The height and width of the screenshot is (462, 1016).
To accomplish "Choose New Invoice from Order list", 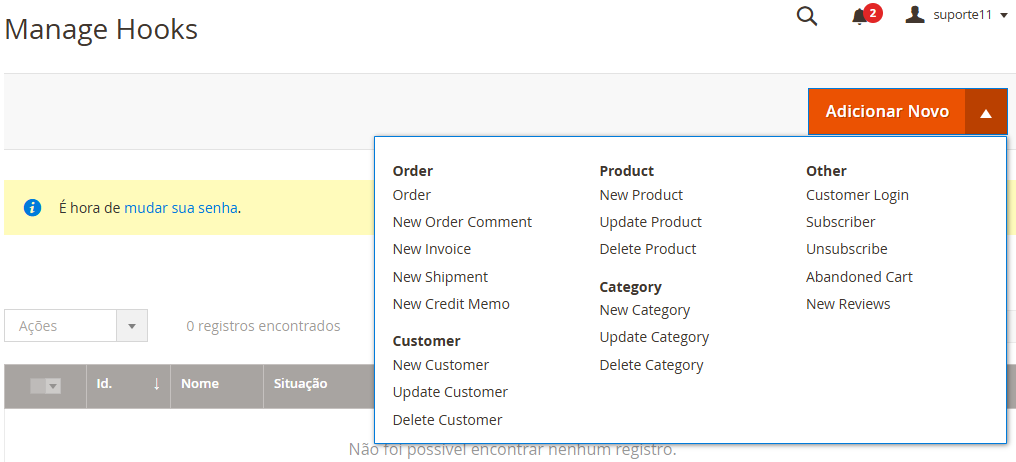I will (x=431, y=249).
